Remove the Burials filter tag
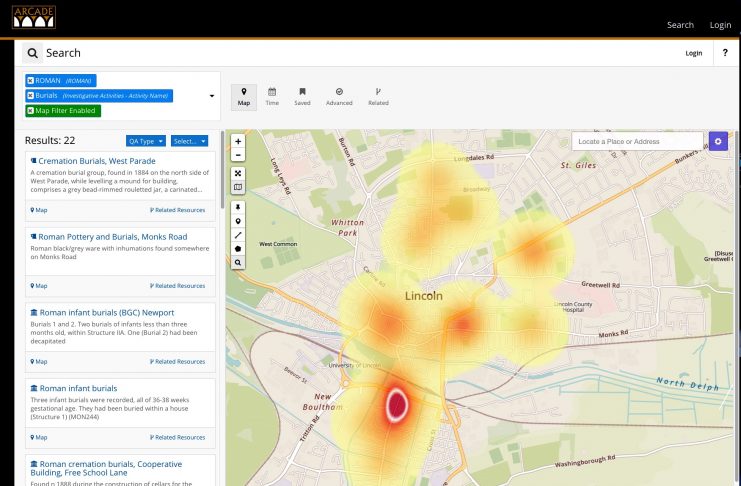Viewport: 741px width, 486px height. coord(31,95)
